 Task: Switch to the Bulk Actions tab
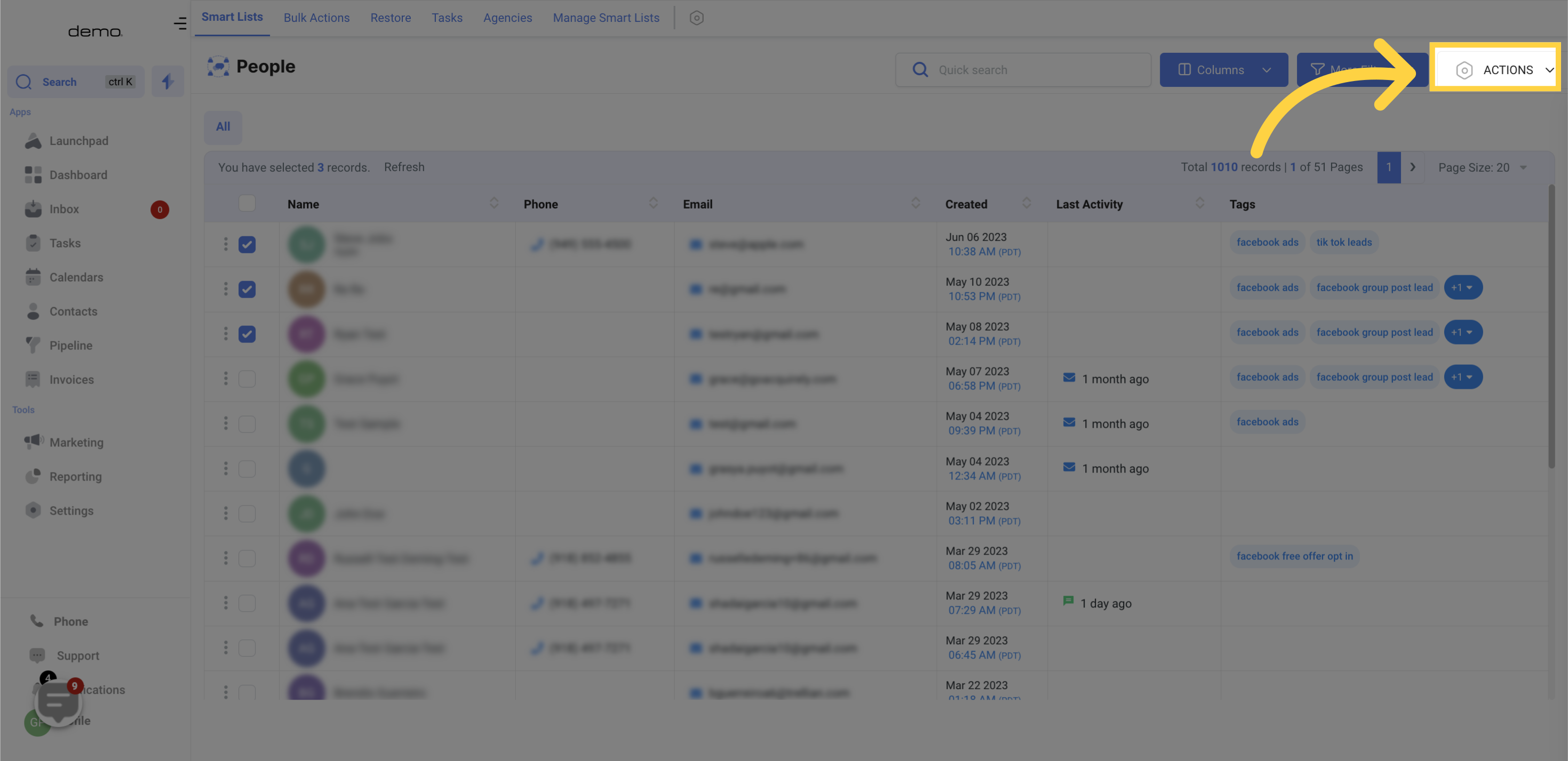[x=316, y=18]
